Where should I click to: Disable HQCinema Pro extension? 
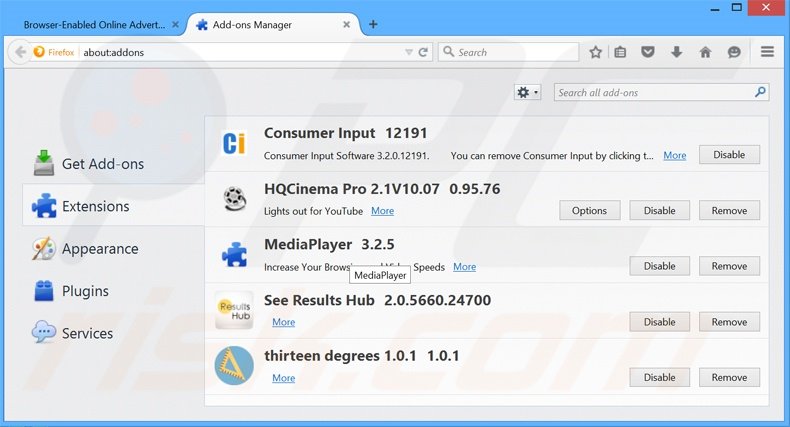[x=660, y=210]
